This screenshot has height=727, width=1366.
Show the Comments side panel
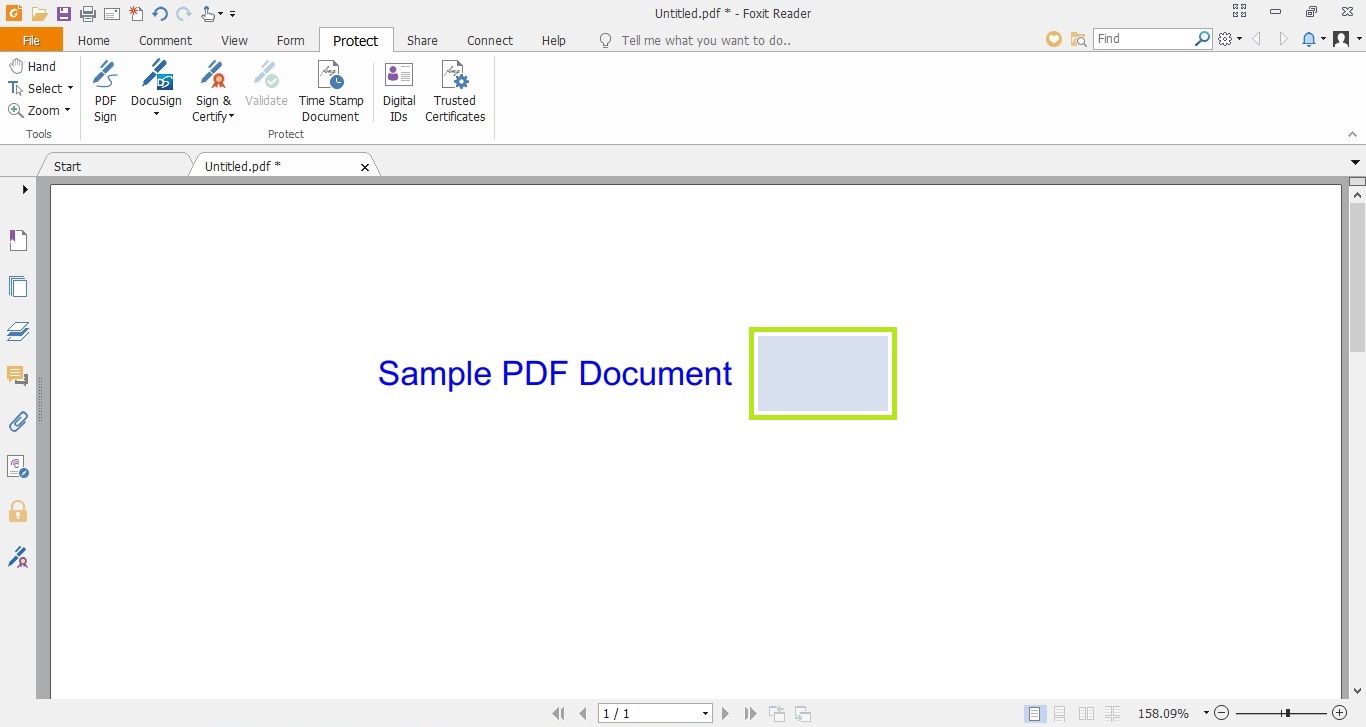tap(18, 376)
